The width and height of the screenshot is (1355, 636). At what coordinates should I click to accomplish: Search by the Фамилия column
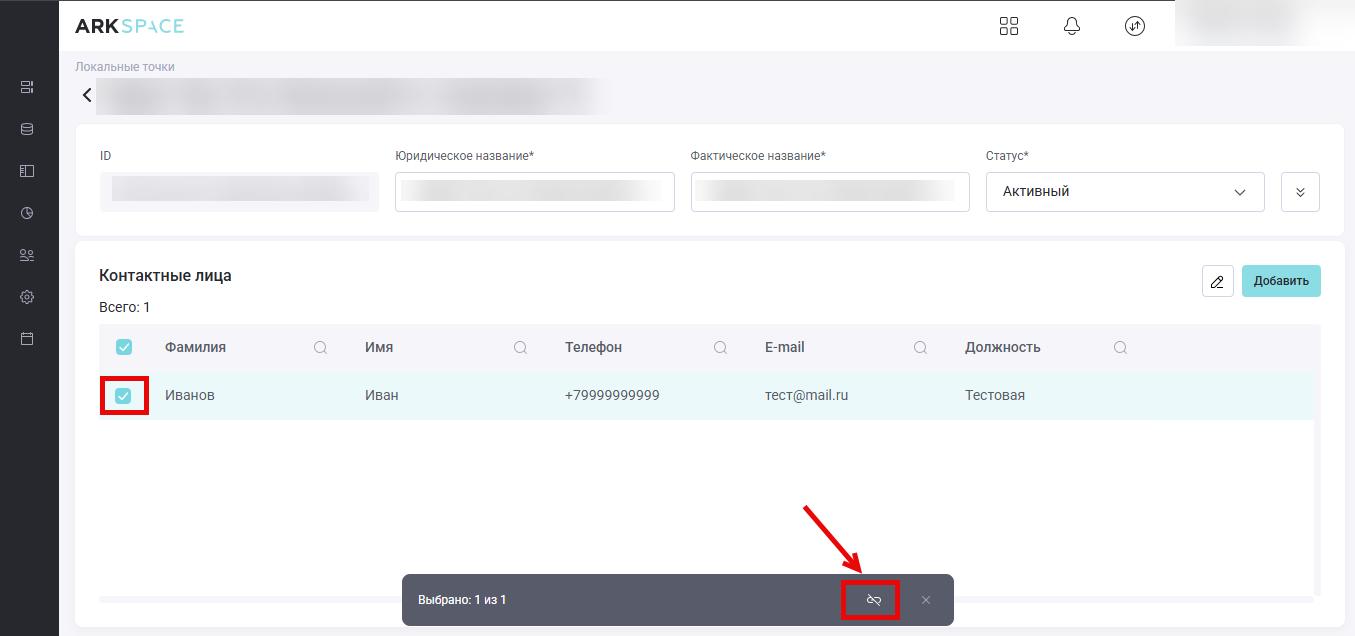pos(320,347)
